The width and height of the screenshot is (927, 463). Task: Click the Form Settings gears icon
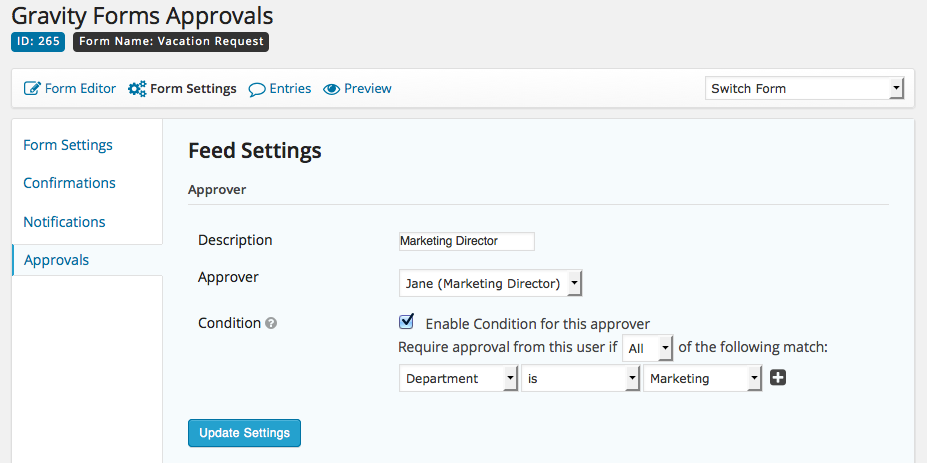pyautogui.click(x=137, y=89)
